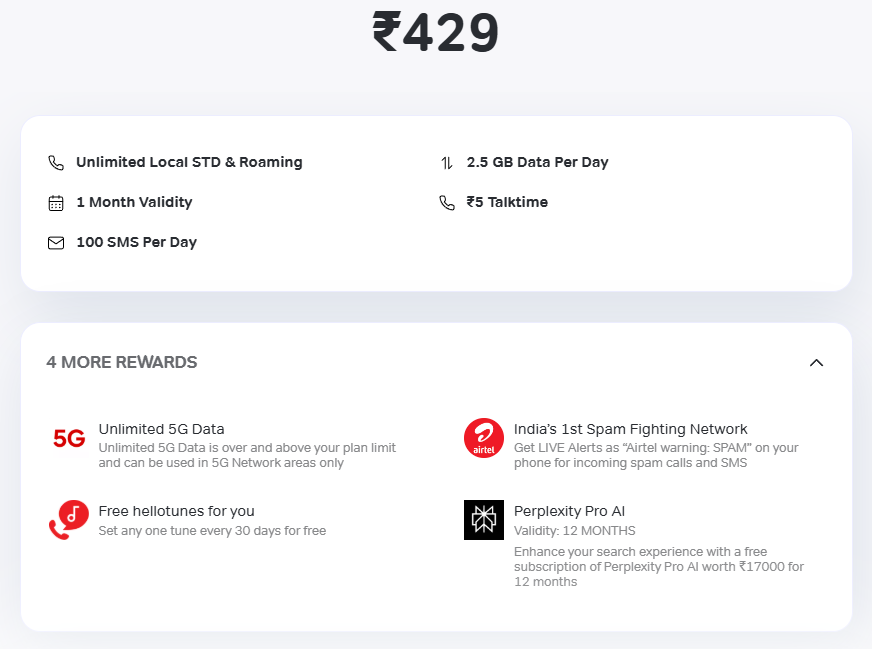This screenshot has height=649, width=872.
Task: Click the Perplexity Pro AI logo
Action: tap(483, 519)
